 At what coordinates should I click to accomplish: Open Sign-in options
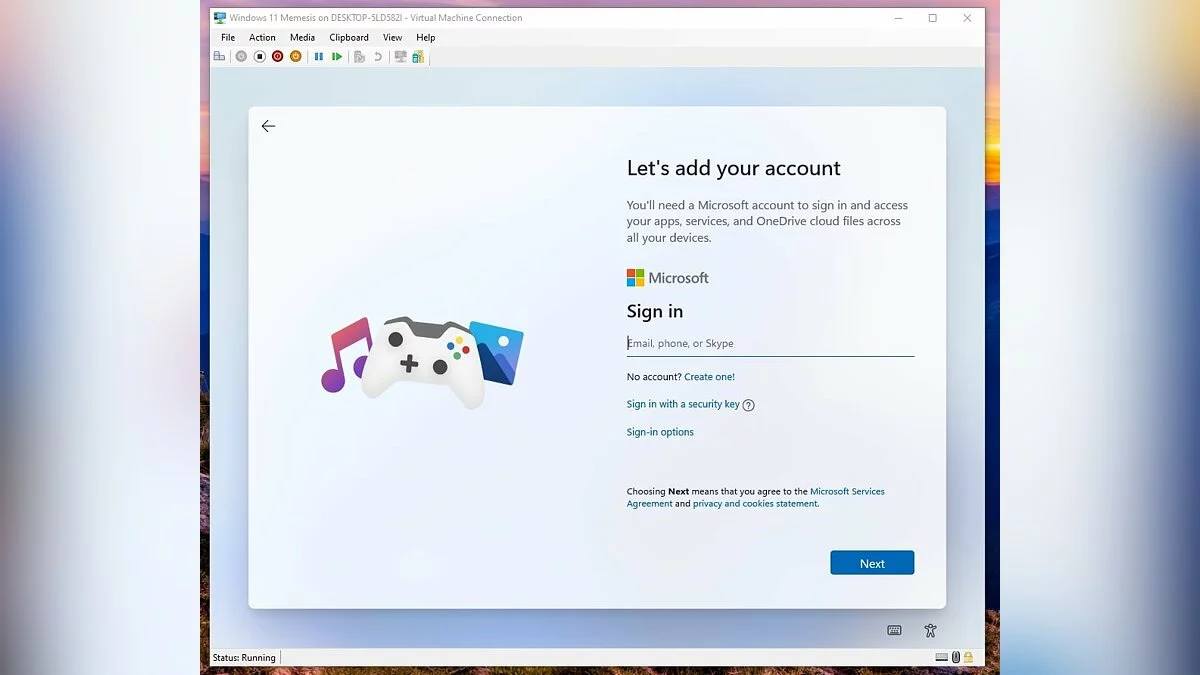pyautogui.click(x=660, y=432)
